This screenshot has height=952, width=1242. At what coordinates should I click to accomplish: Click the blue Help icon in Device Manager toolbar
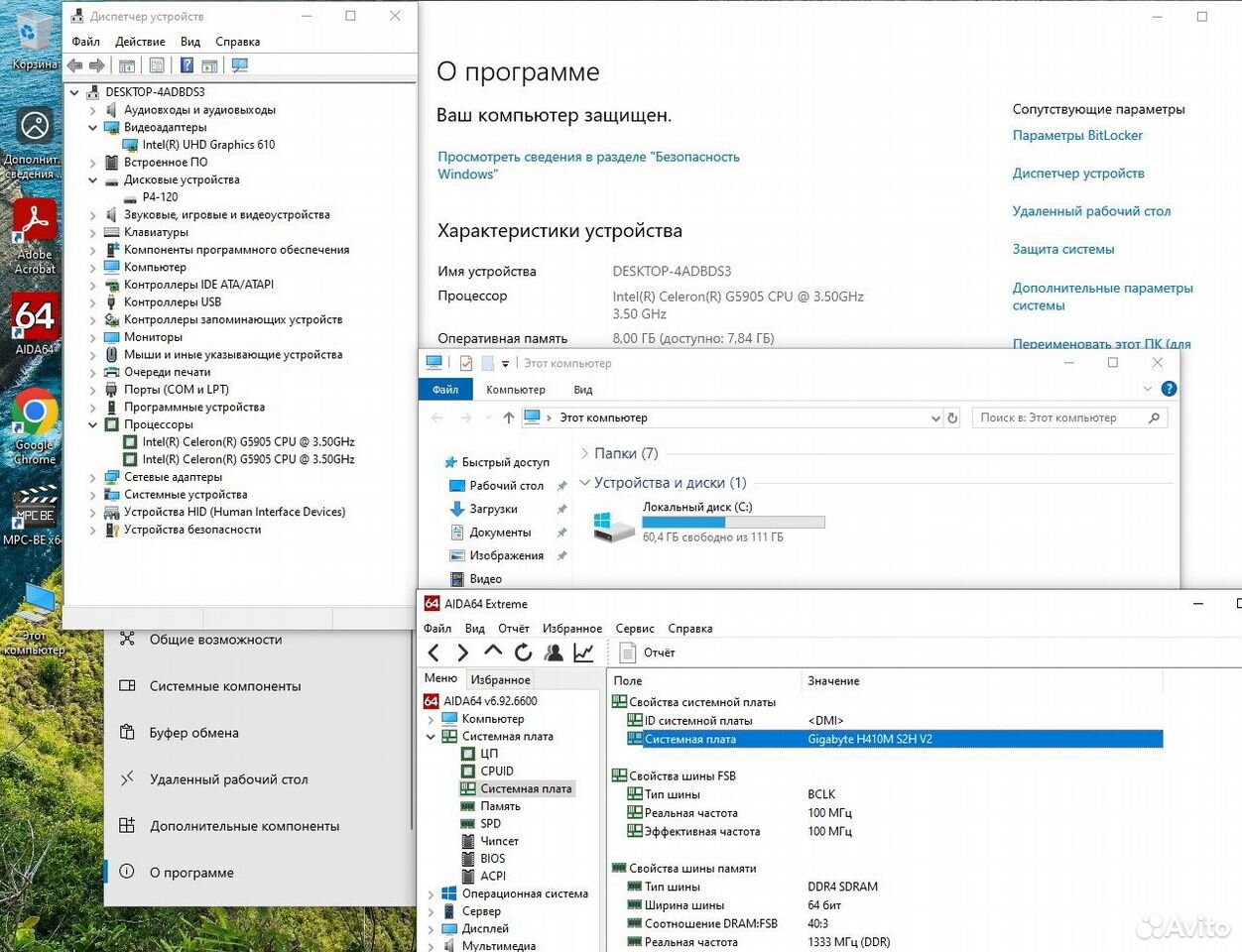(186, 65)
